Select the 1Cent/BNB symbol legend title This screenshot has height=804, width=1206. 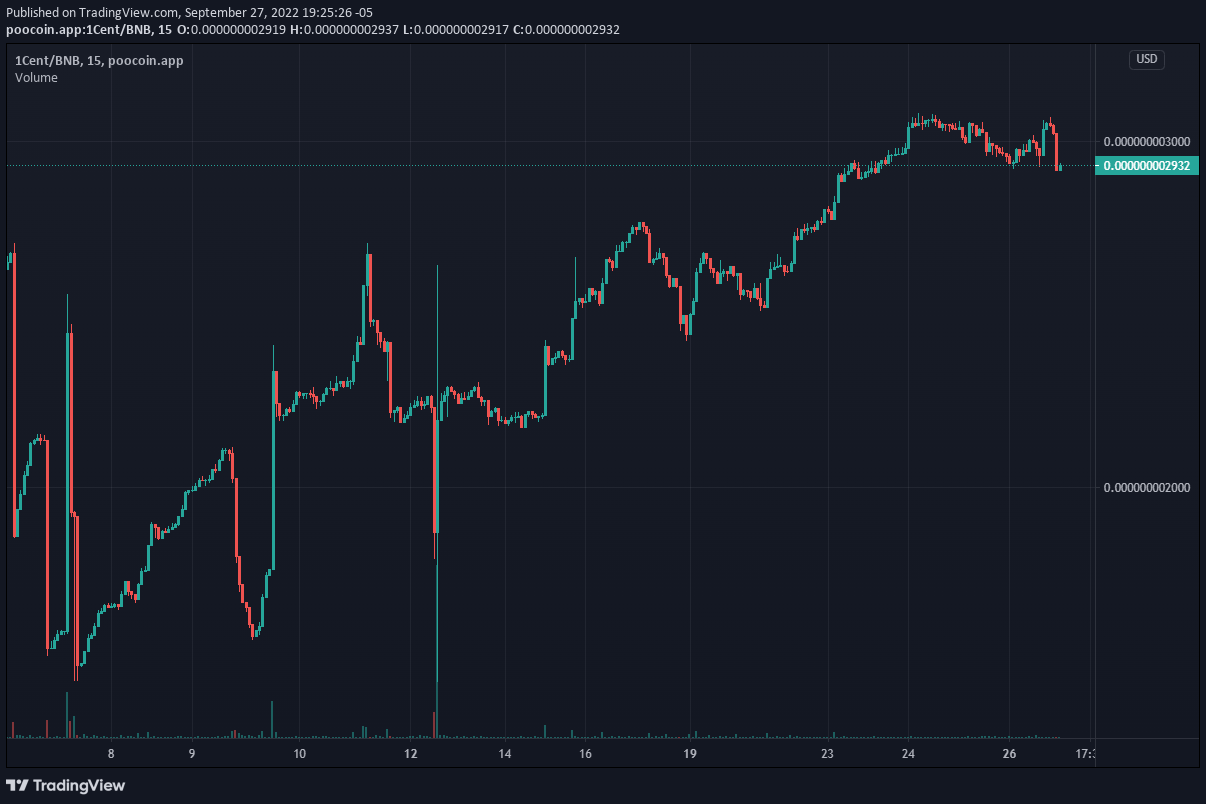pos(98,60)
